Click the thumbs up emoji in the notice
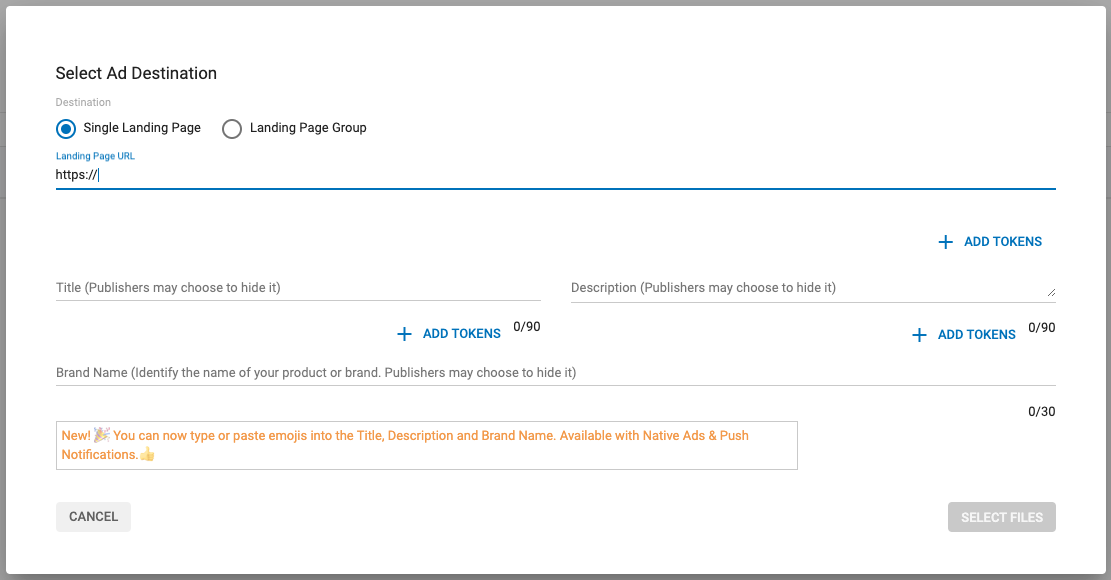1111x580 pixels. [147, 454]
